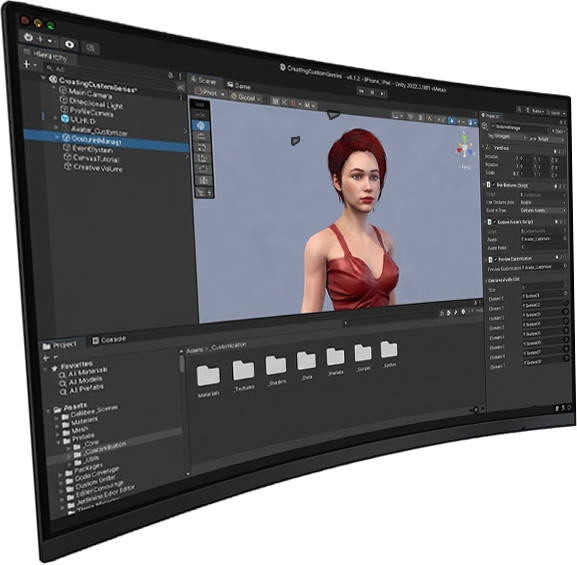Toggle the eye visibility button in top toolbar

click(69, 45)
